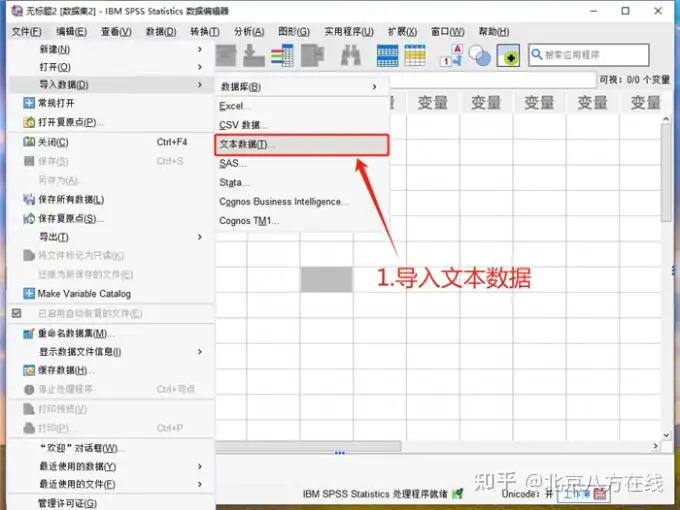Click the Split file toolbar icon

point(313,56)
